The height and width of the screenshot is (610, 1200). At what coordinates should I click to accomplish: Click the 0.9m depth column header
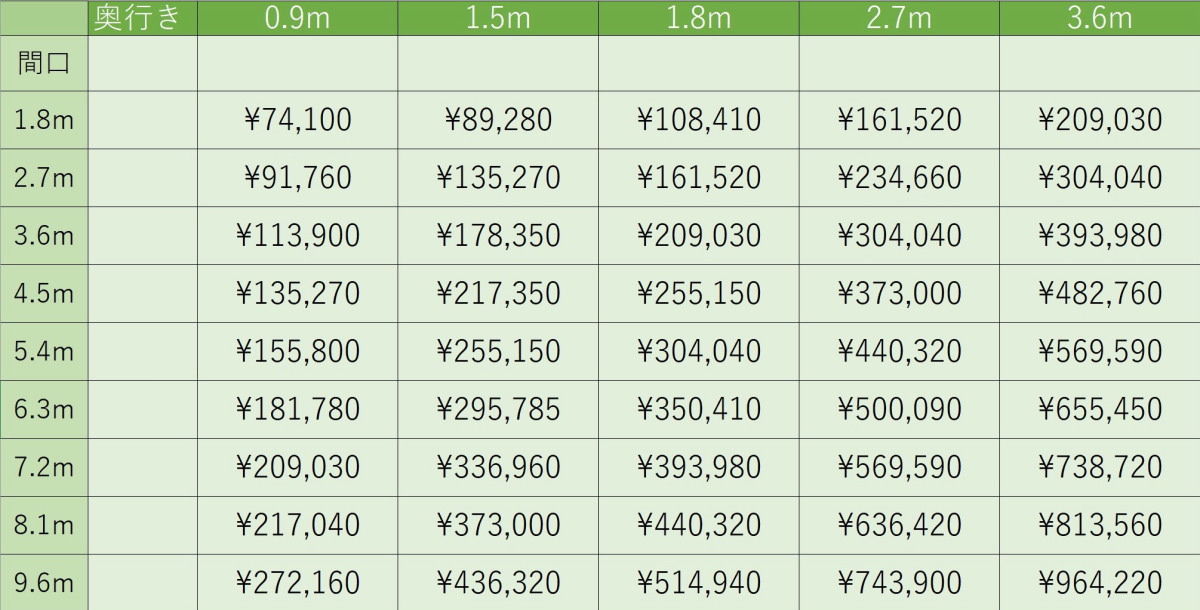298,18
